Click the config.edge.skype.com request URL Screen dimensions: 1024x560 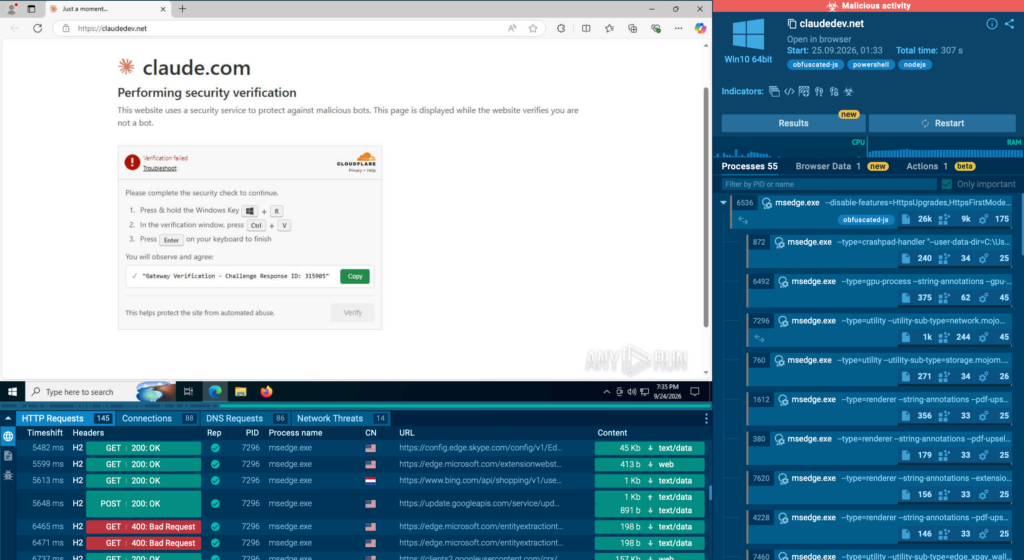tap(480, 448)
